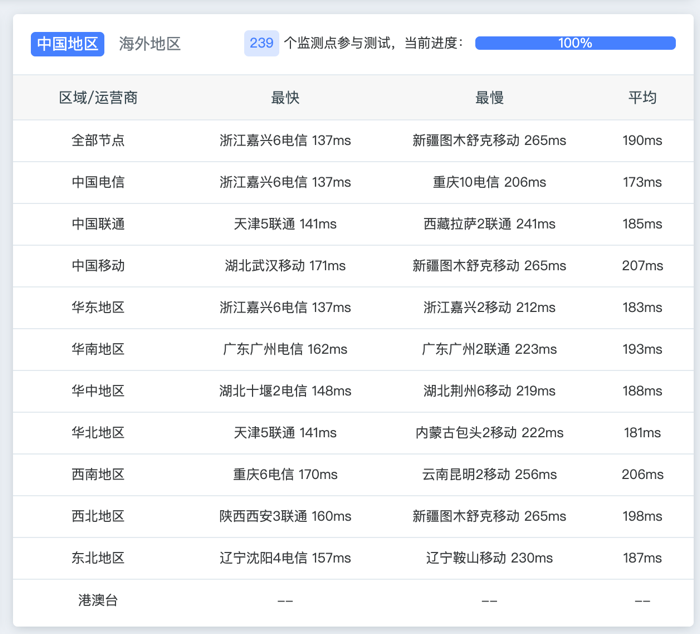Screen dimensions: 700x634
Task: Click 新疆图木舒克移动 265ms in 西北地区 row
Action: 489,516
